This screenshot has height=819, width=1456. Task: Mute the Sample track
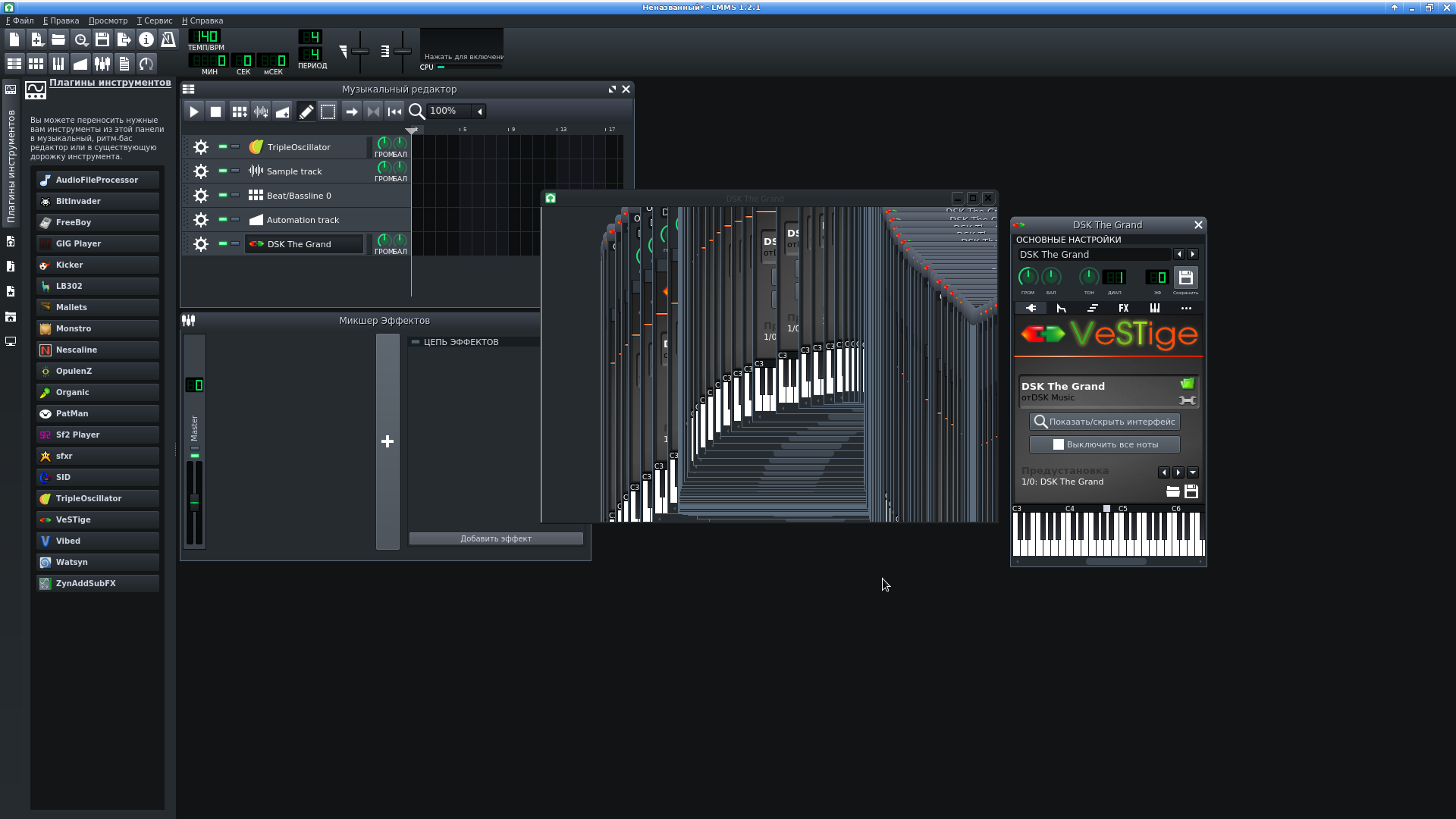coord(222,171)
